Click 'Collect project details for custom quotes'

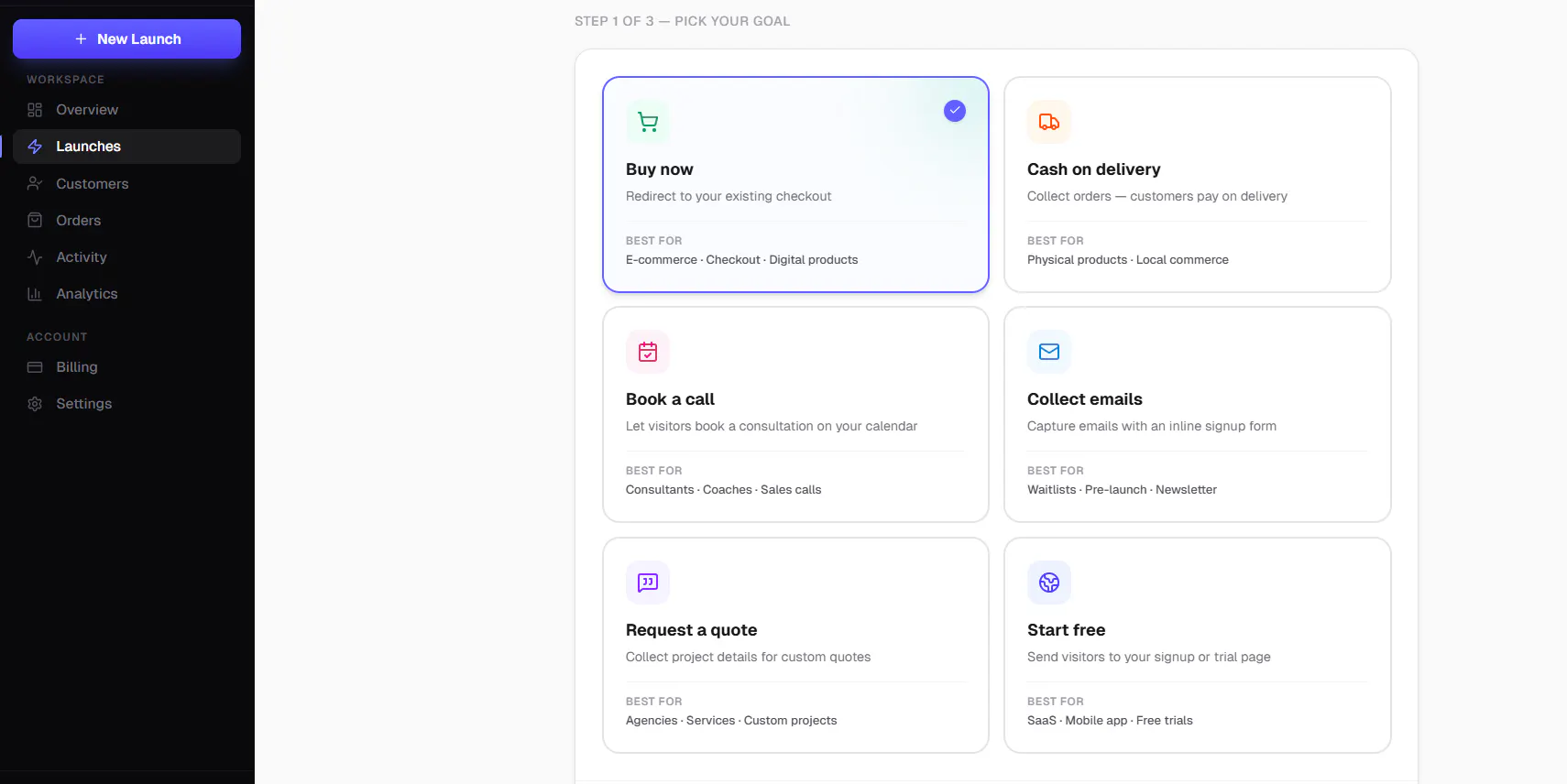749,657
